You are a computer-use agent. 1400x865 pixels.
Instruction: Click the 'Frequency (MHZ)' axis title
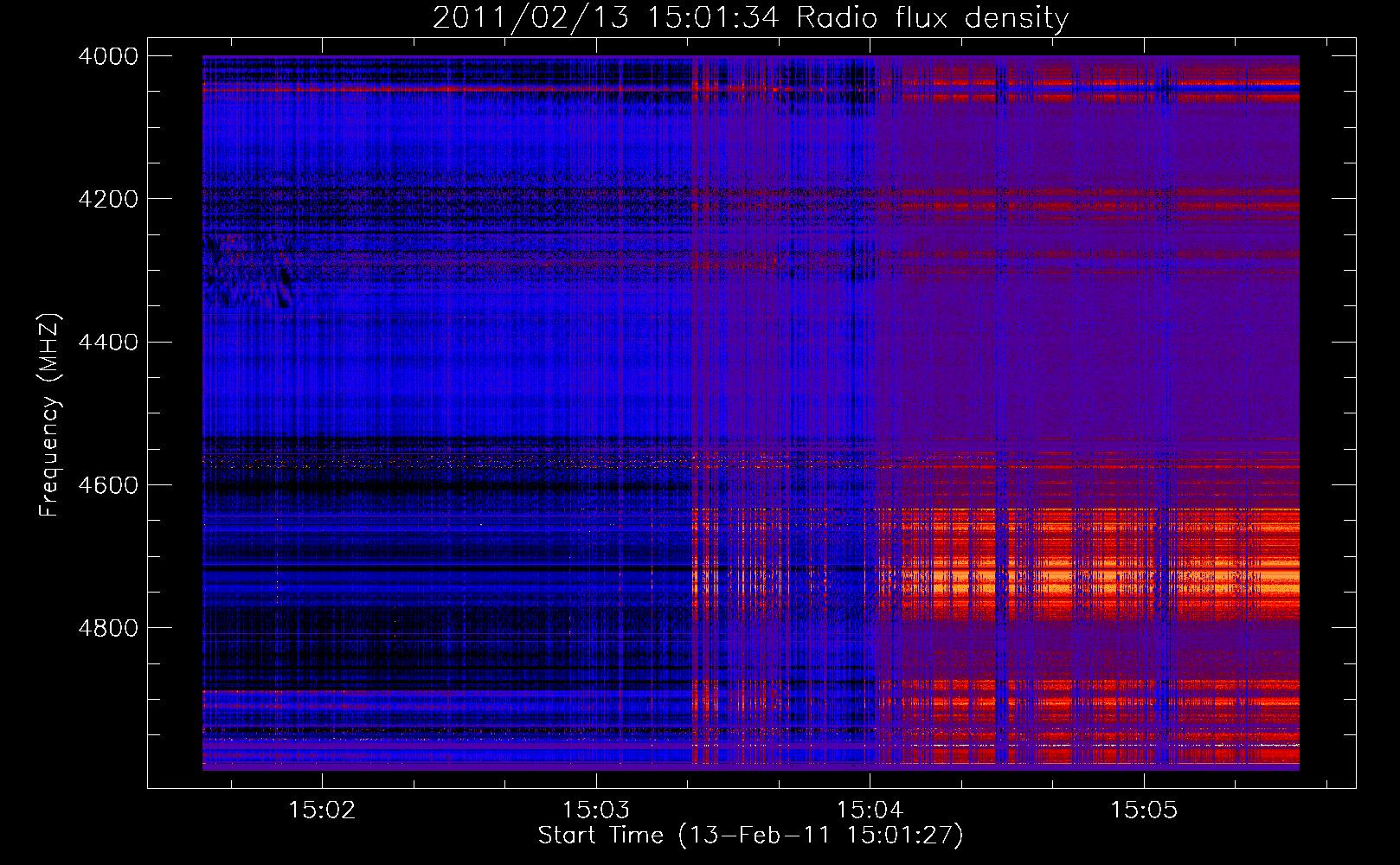click(50, 414)
